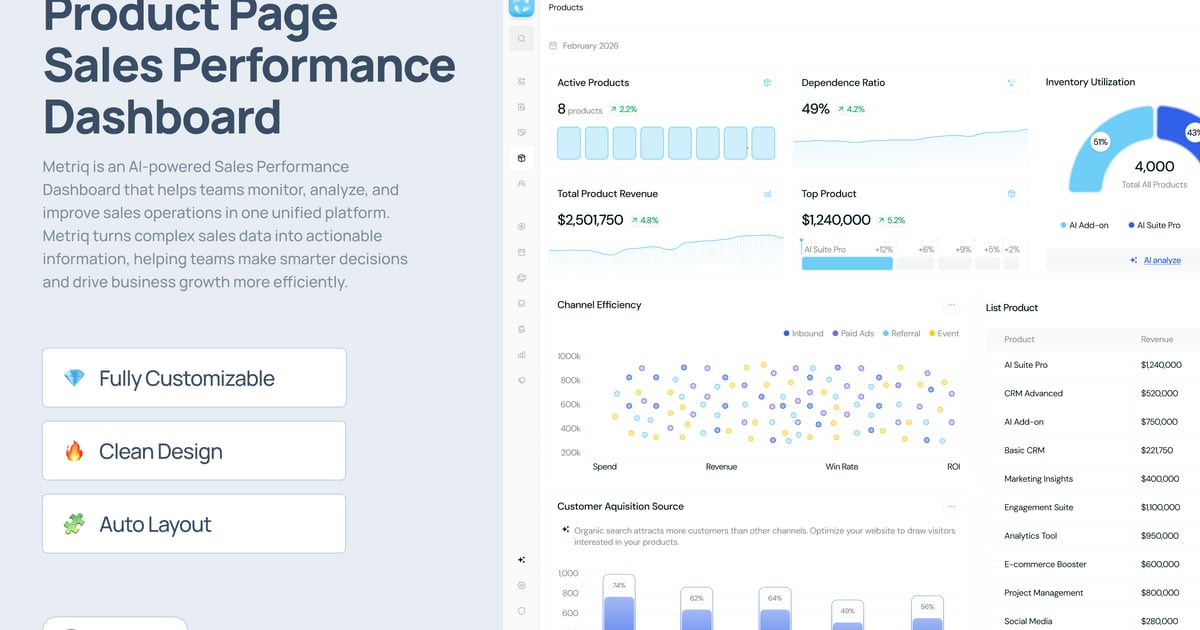
Task: Click the Products breadcrumb title
Action: 566,8
